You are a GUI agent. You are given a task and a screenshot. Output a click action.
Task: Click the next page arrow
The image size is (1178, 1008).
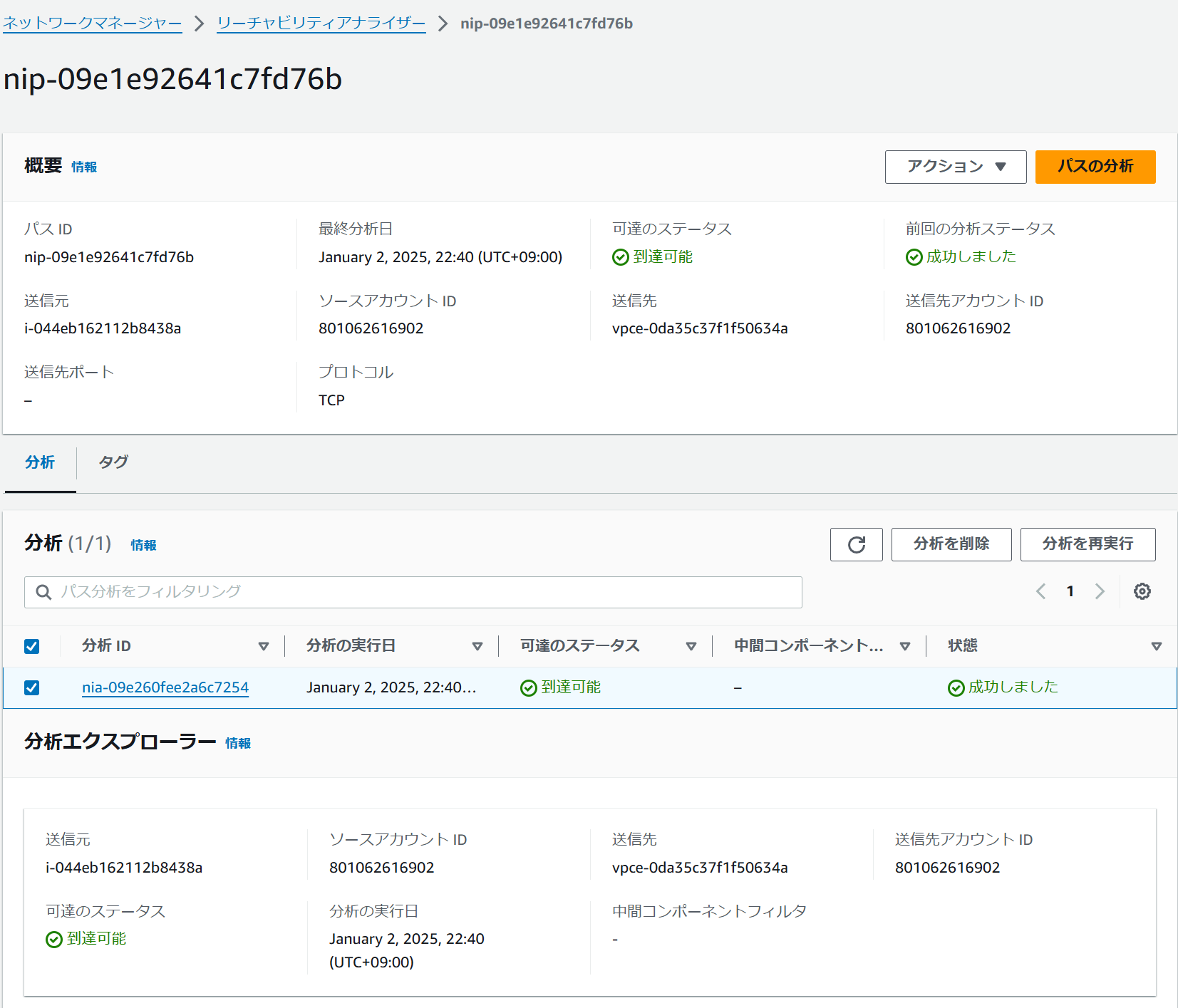coord(1100,591)
